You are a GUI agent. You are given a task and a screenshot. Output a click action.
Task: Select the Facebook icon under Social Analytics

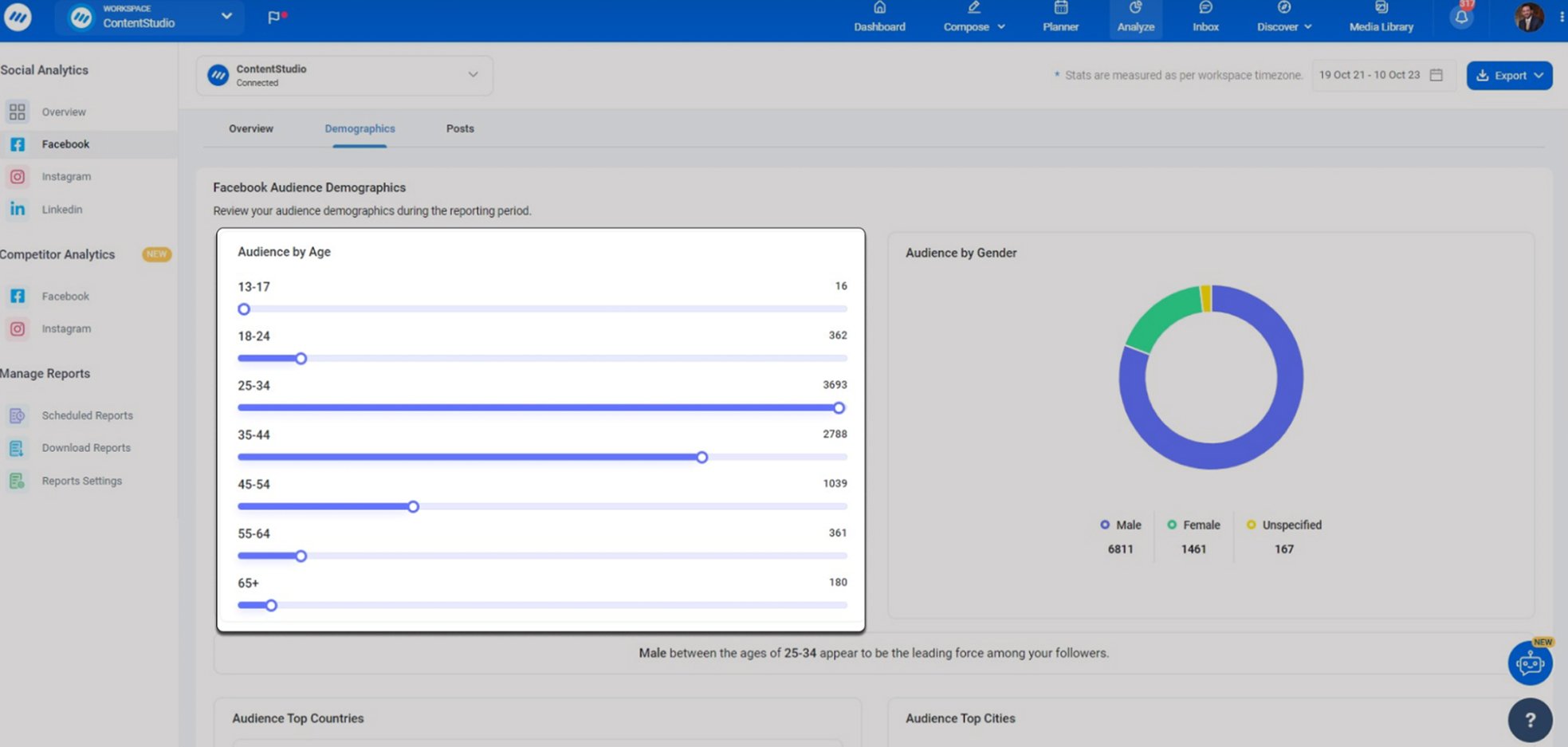tap(18, 144)
